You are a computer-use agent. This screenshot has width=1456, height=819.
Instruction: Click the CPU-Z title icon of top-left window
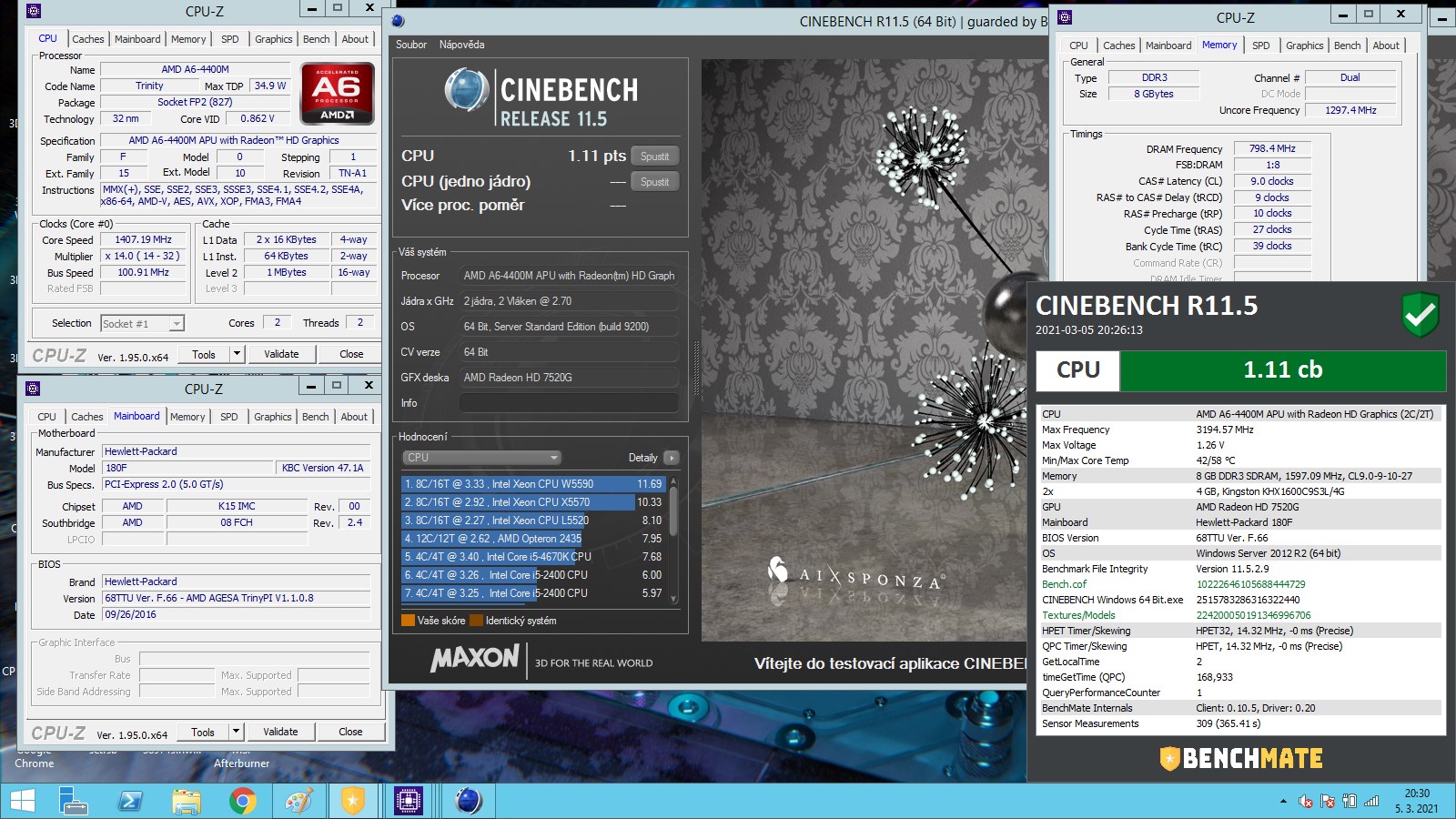(x=34, y=11)
